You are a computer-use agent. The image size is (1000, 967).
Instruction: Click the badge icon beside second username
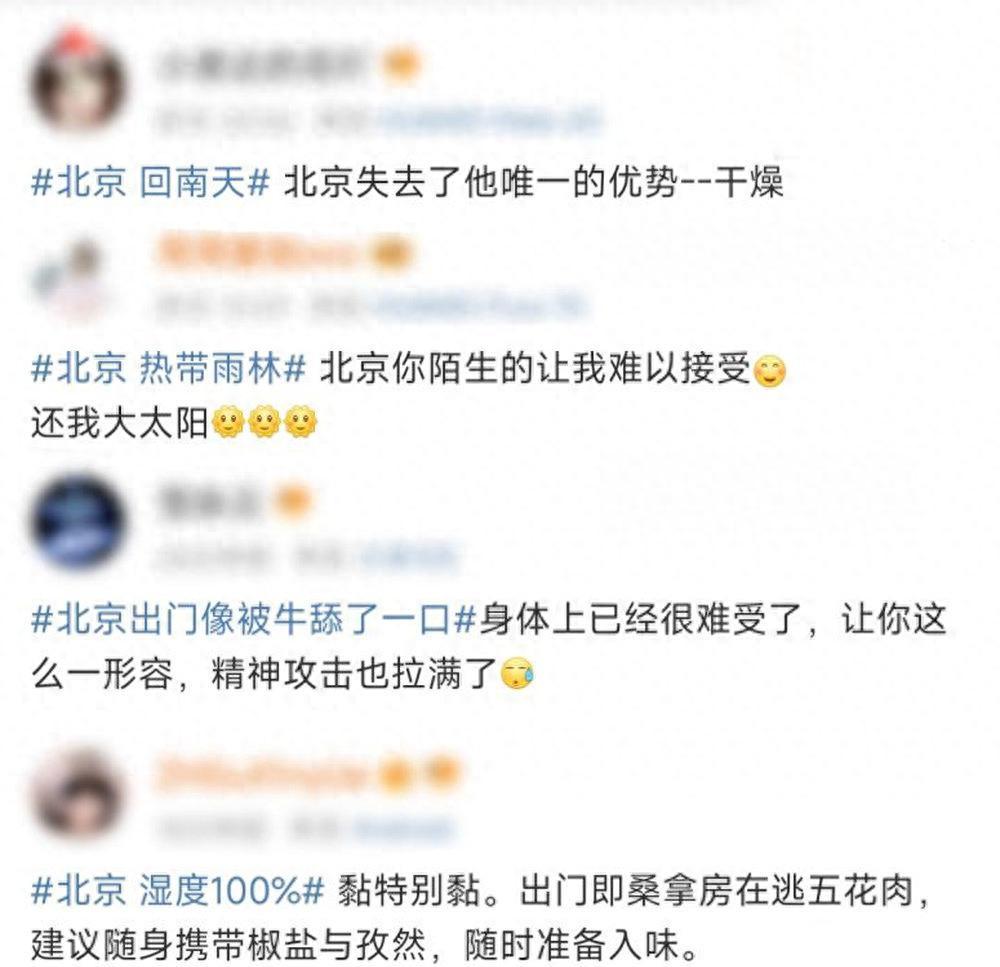pyautogui.click(x=392, y=253)
